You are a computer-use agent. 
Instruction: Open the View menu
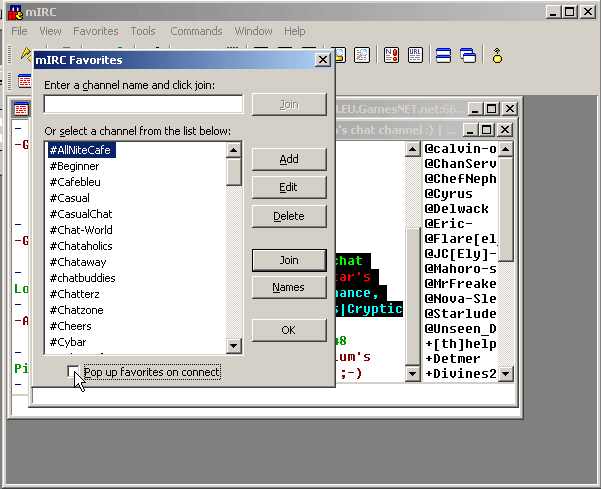point(50,31)
